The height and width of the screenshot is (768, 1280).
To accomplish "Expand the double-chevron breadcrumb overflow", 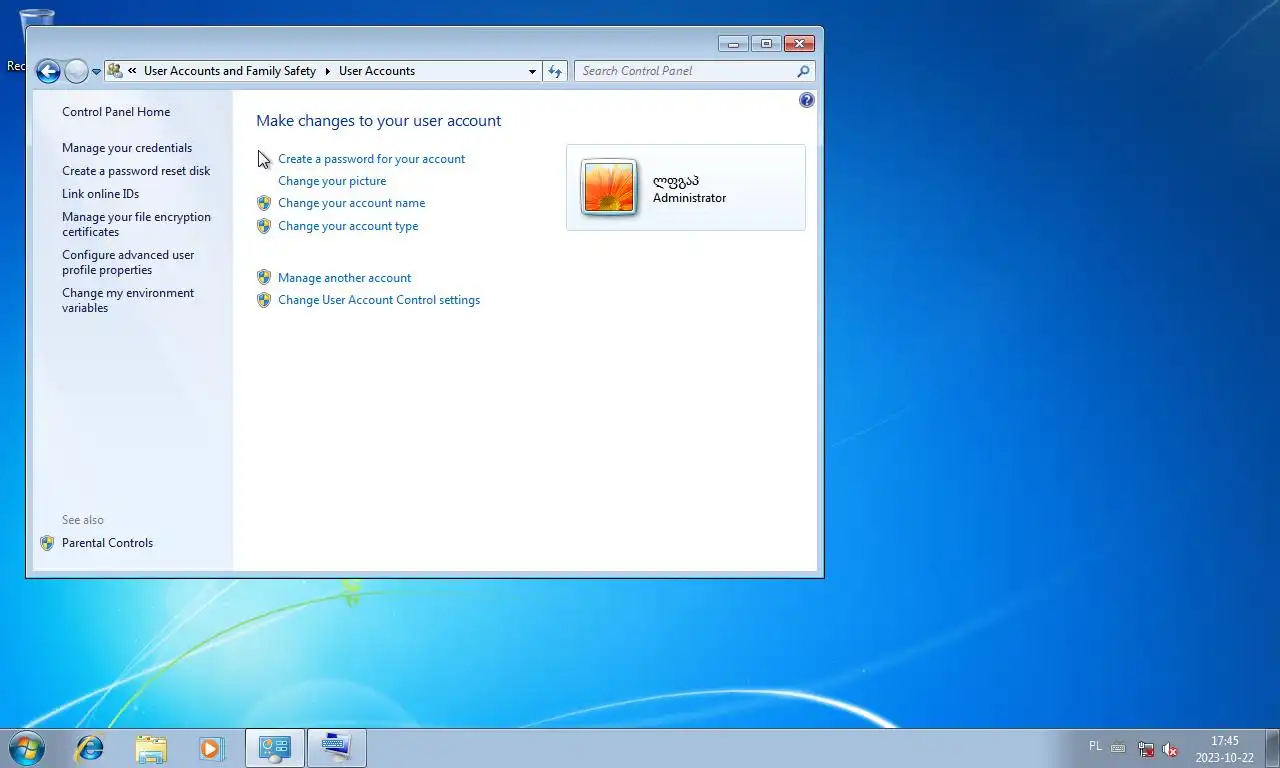I will (133, 71).
